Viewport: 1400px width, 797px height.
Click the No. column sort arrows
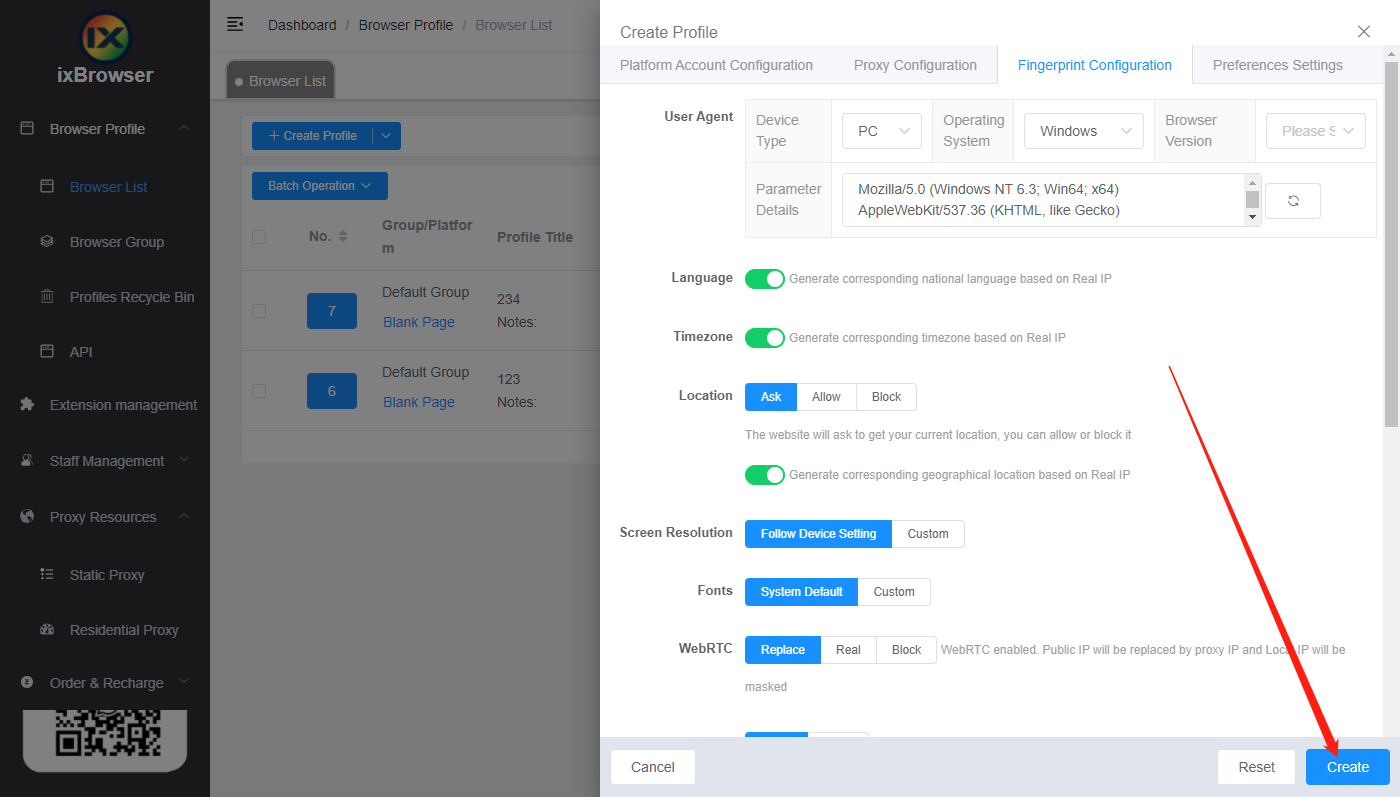tap(343, 237)
